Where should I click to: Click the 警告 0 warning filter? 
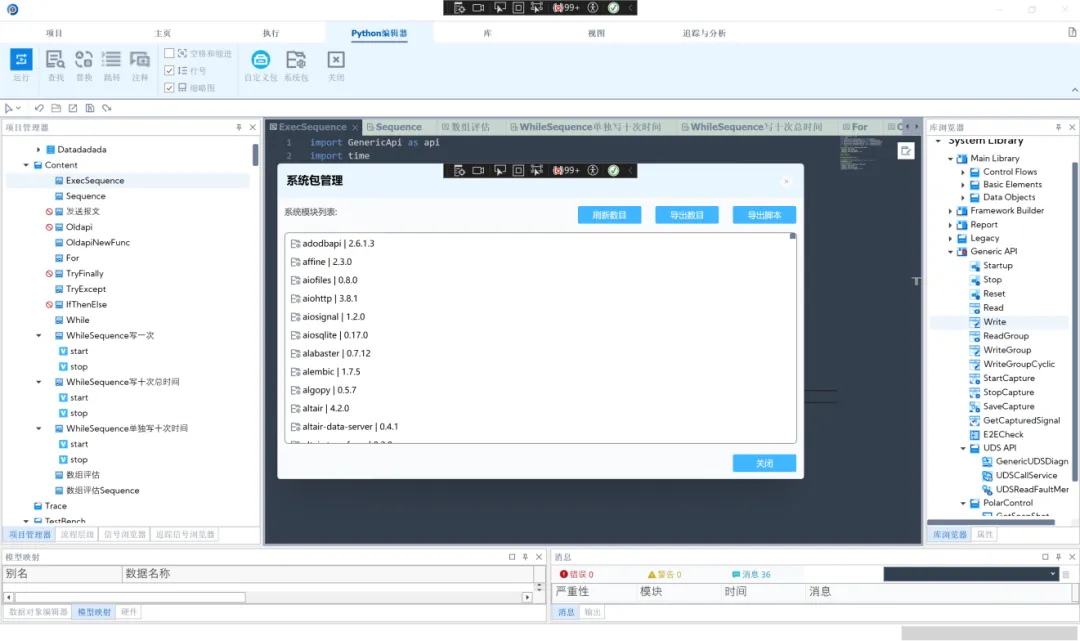[x=664, y=574]
